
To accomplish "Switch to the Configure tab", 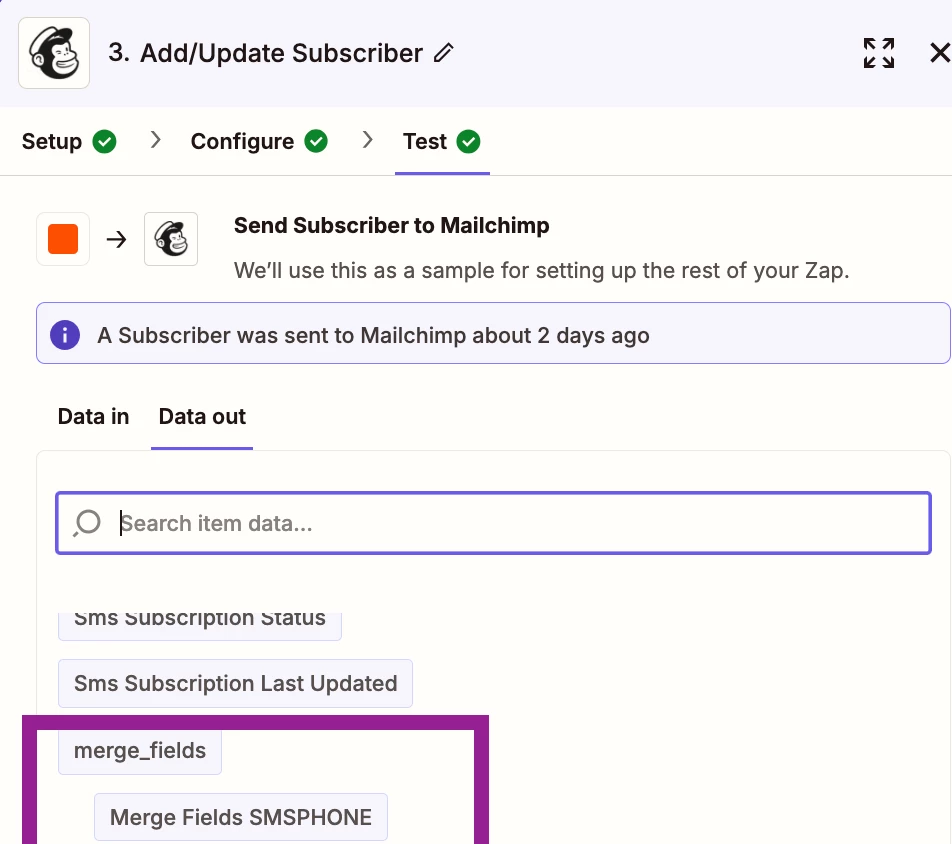I will click(259, 141).
